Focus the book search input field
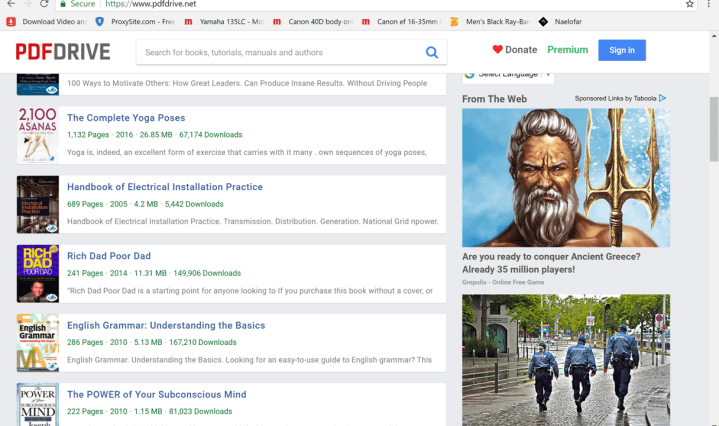719x426 pixels. click(x=278, y=52)
